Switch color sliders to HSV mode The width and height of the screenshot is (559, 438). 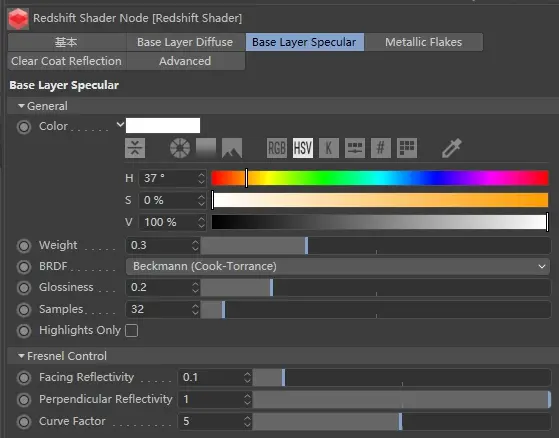(x=303, y=148)
